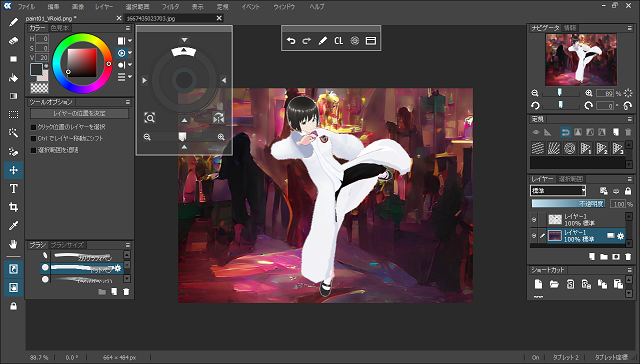Select the Eyedropper tool
This screenshot has height=364, width=640.
(x=13, y=226)
